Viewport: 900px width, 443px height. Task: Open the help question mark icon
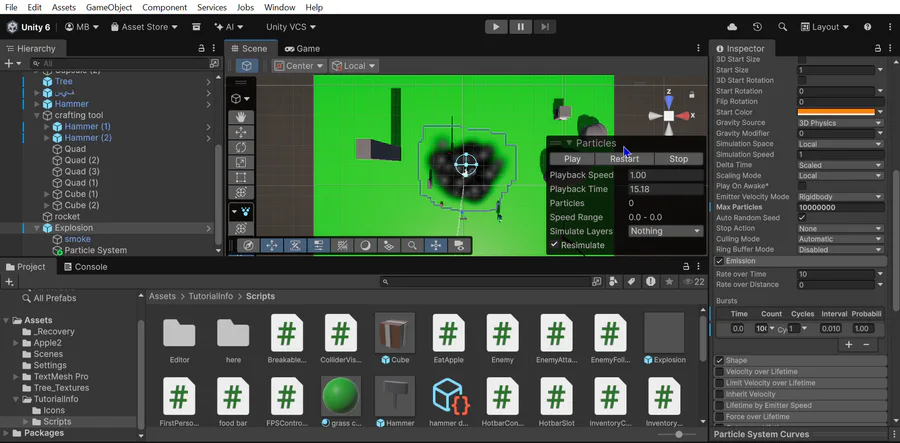pos(867,27)
